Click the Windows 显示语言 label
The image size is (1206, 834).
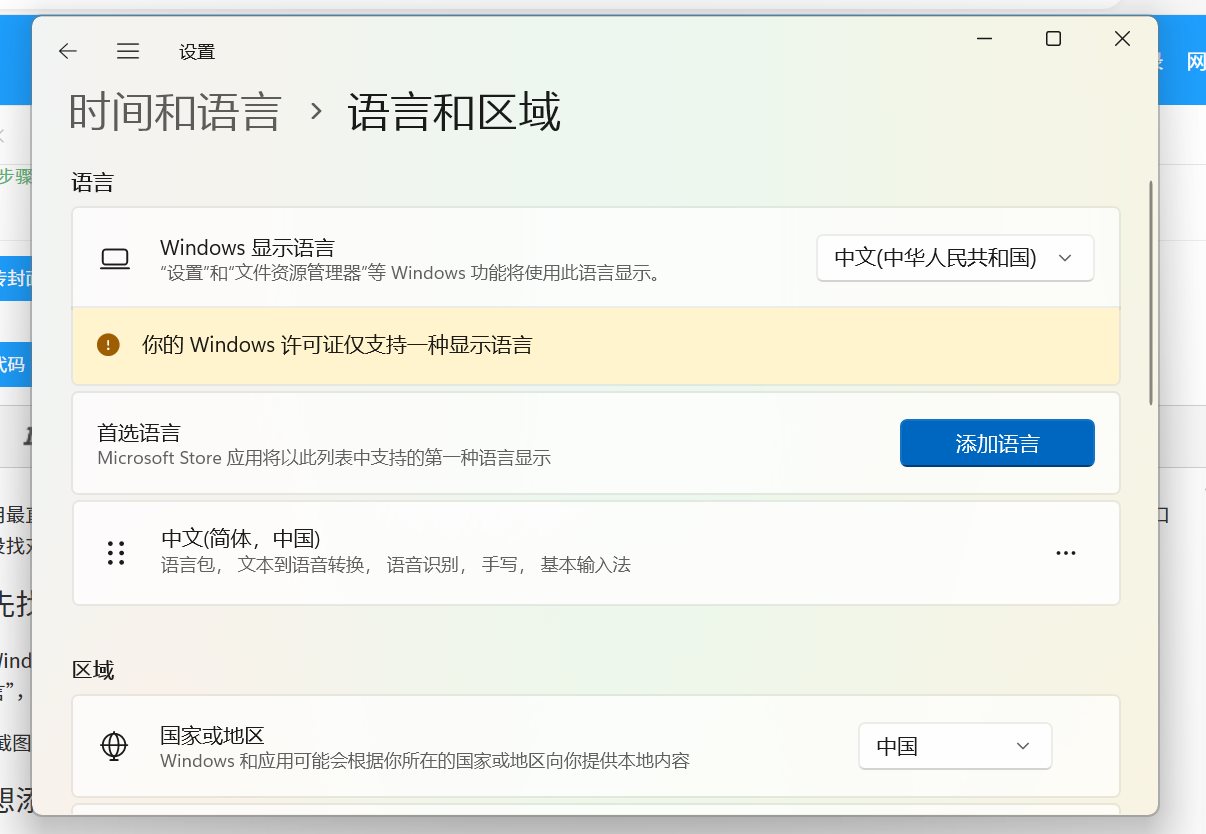[247, 248]
